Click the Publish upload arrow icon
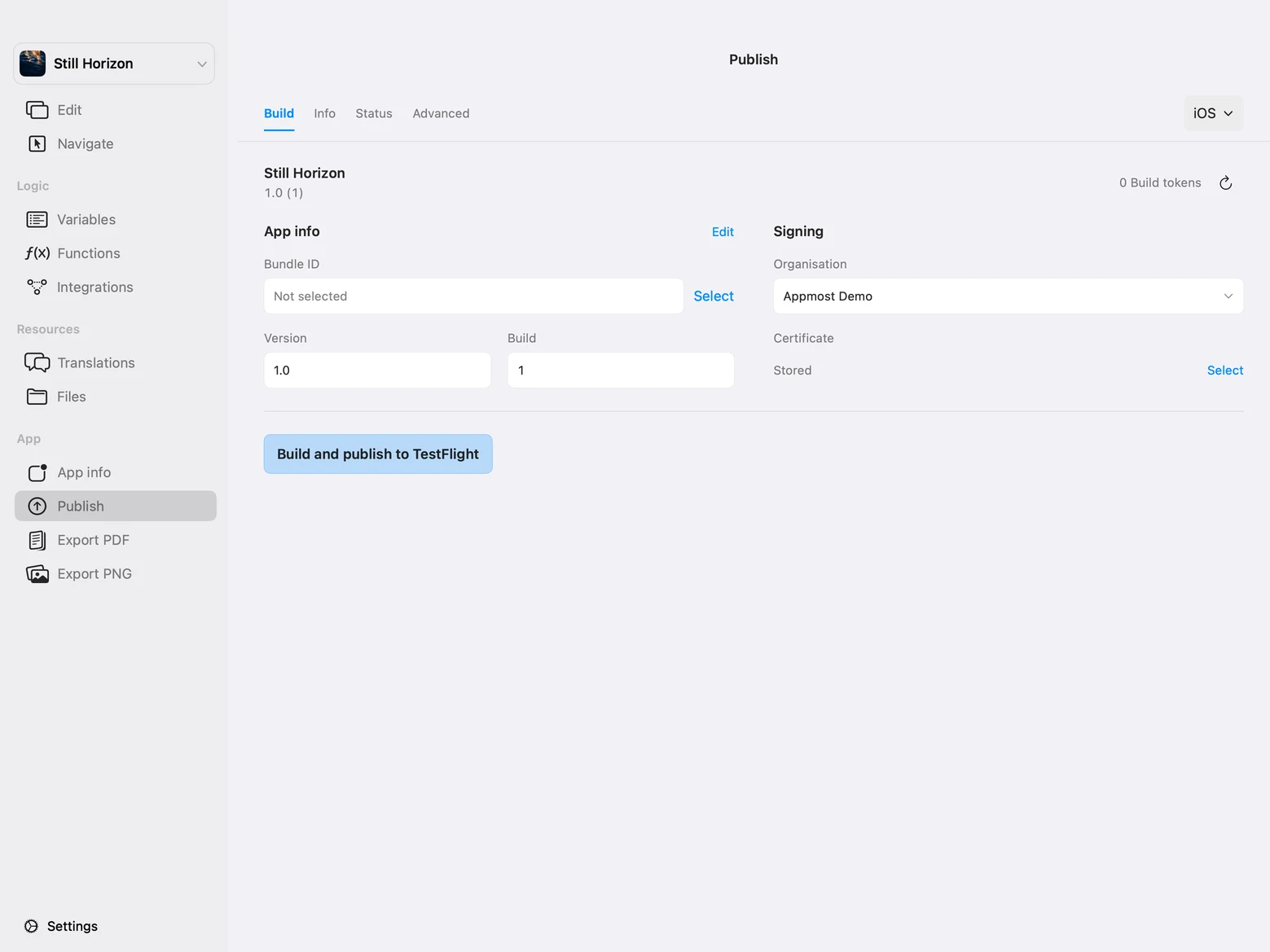Viewport: 1270px width, 952px height. pyautogui.click(x=37, y=507)
